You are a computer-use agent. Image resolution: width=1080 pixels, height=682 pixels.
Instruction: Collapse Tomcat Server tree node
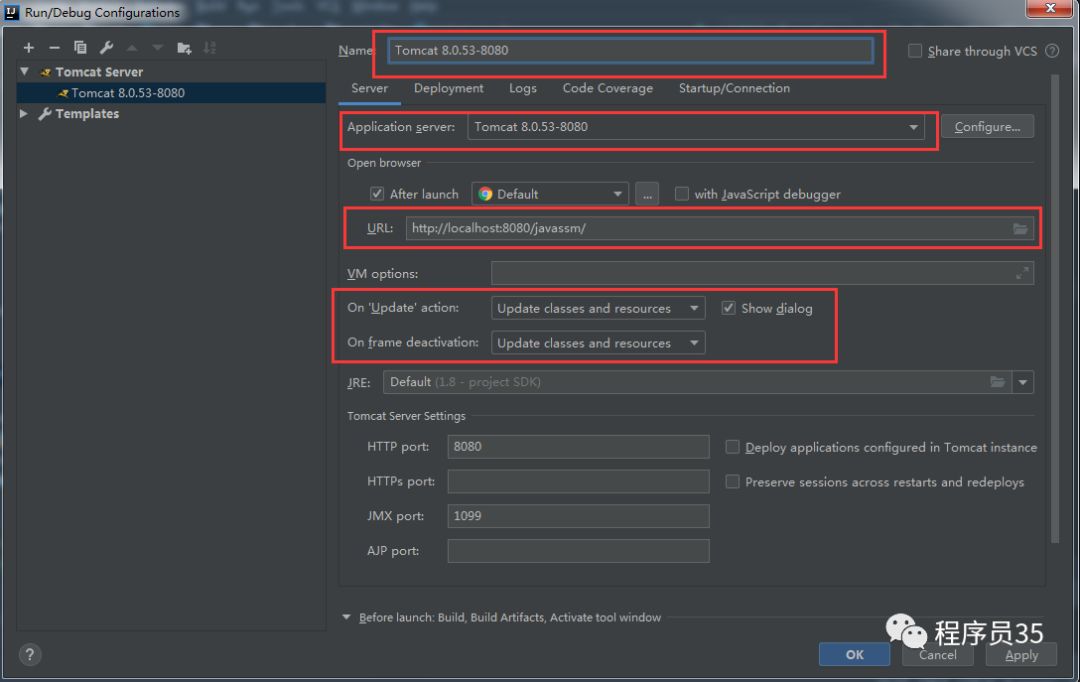pos(25,72)
